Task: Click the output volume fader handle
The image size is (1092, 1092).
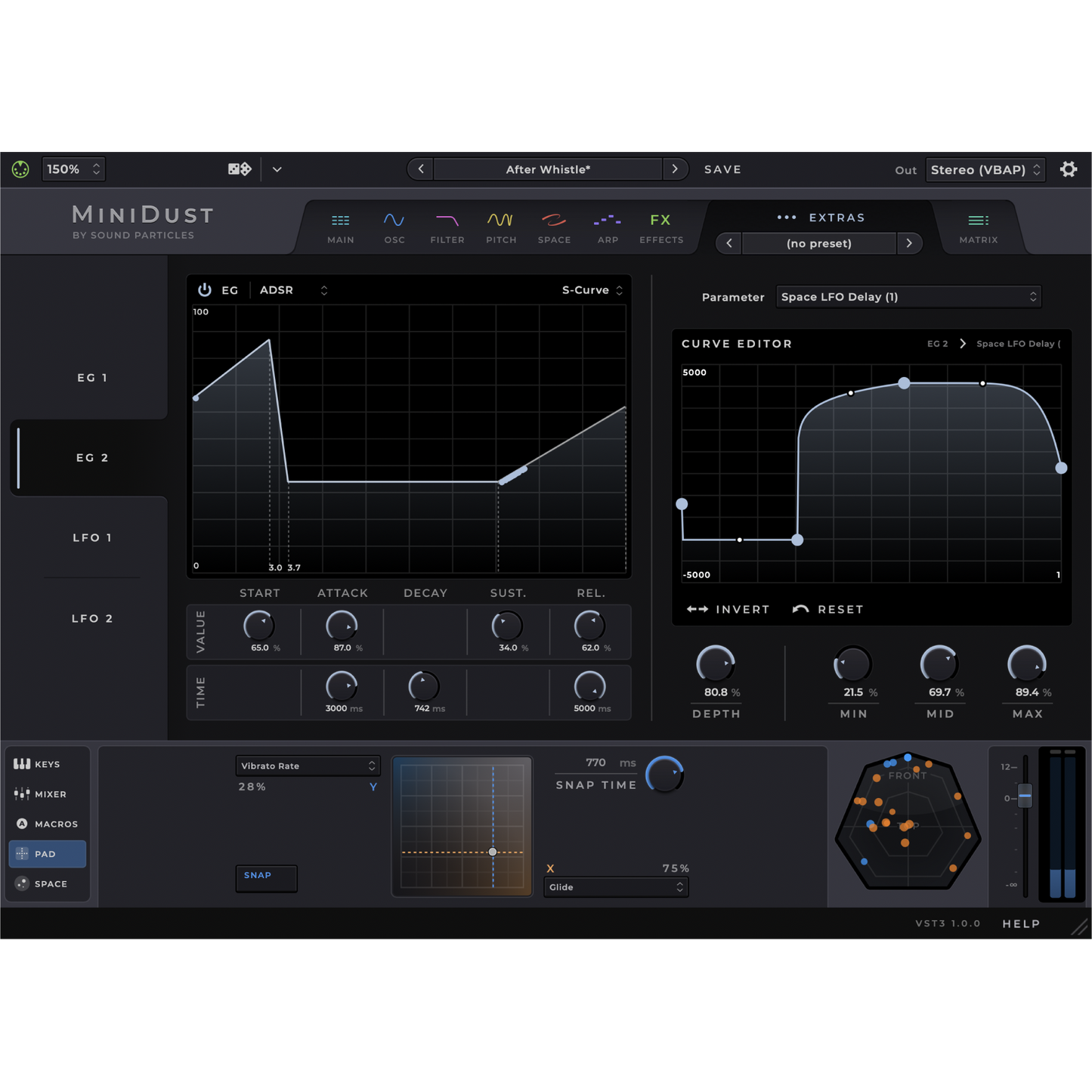Action: click(x=1025, y=796)
